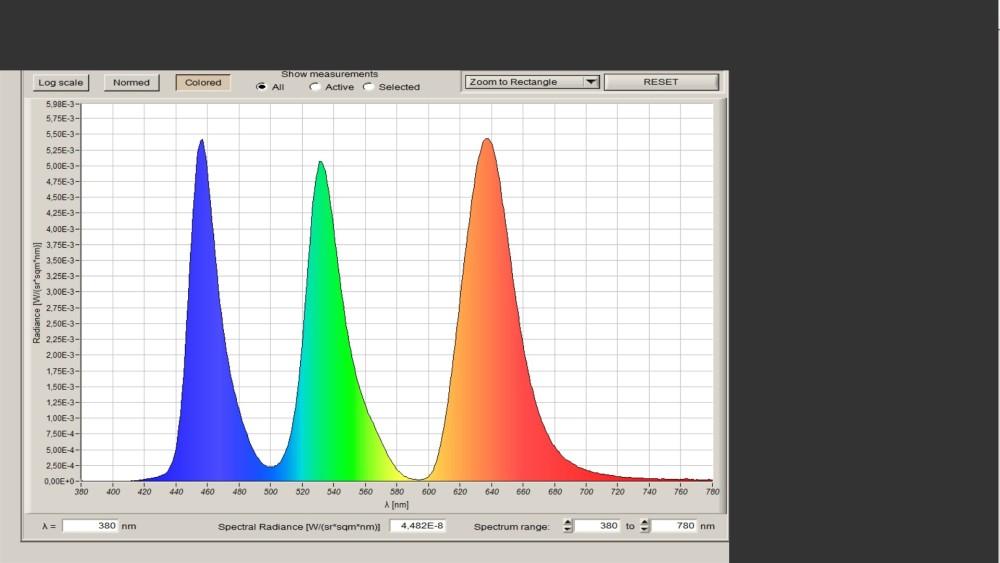Click the λ [nm] axis title
1000x563 pixels.
[396, 505]
